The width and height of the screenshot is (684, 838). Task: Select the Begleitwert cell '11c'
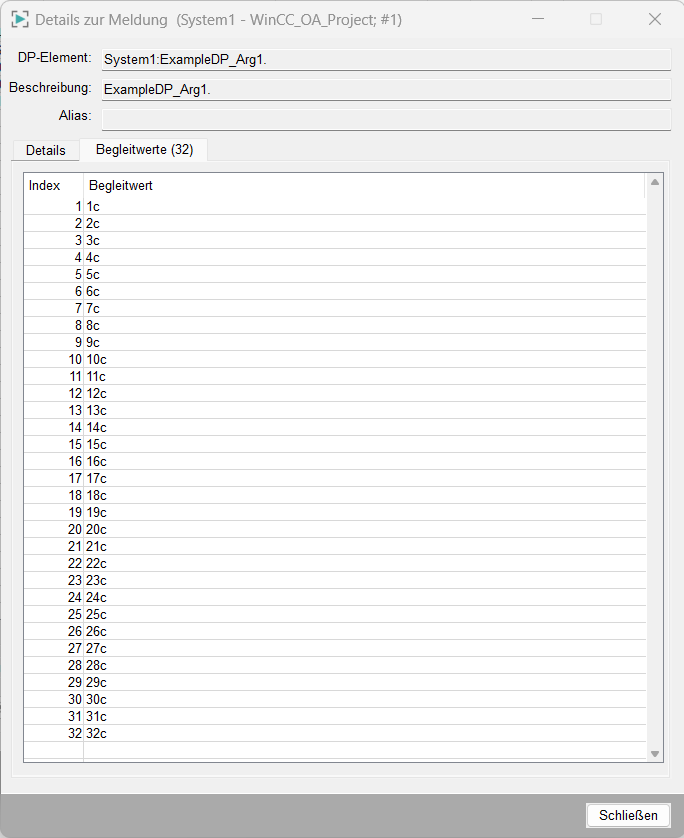click(364, 376)
